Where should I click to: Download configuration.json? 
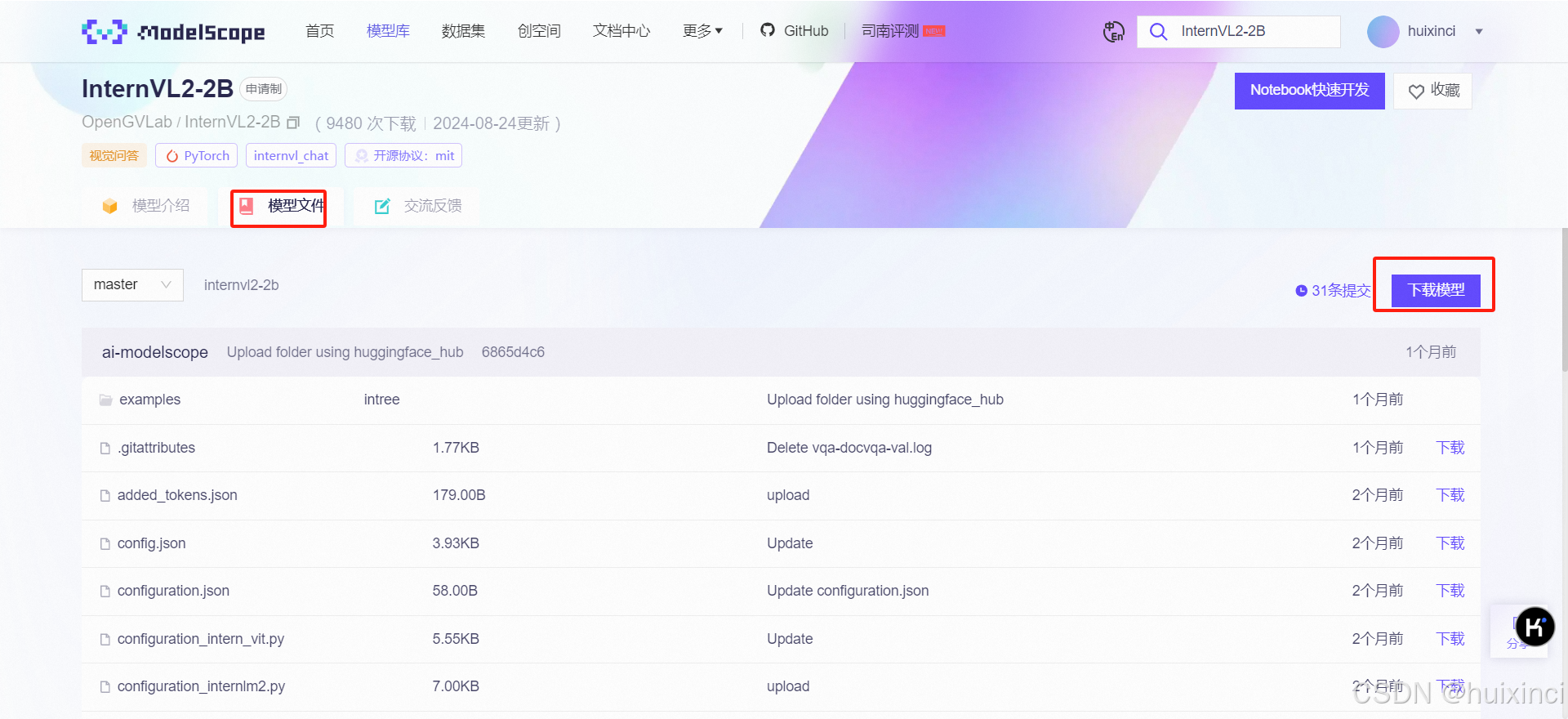(x=1450, y=591)
